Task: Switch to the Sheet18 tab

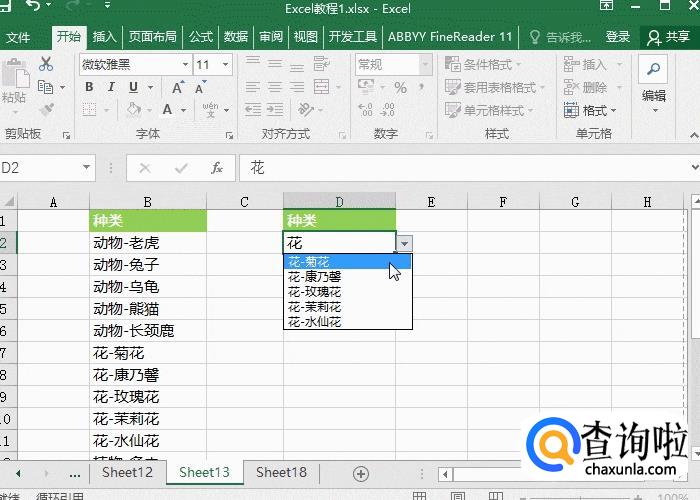Action: coord(281,472)
